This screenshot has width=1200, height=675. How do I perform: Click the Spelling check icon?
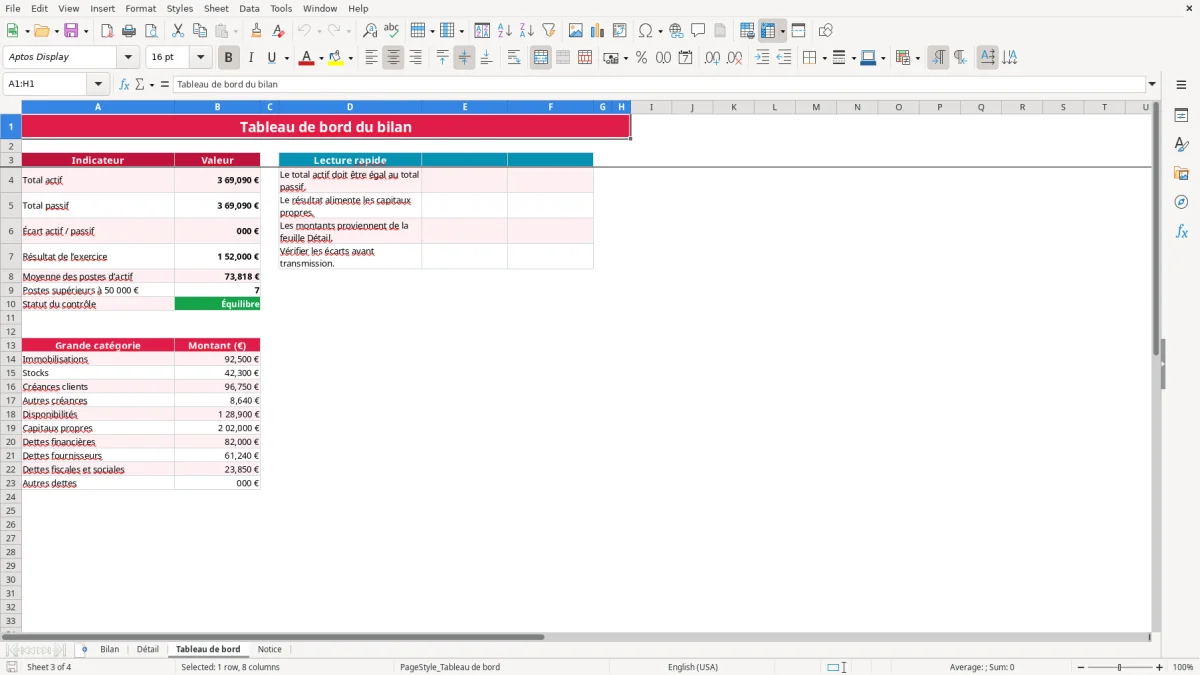coord(392,31)
